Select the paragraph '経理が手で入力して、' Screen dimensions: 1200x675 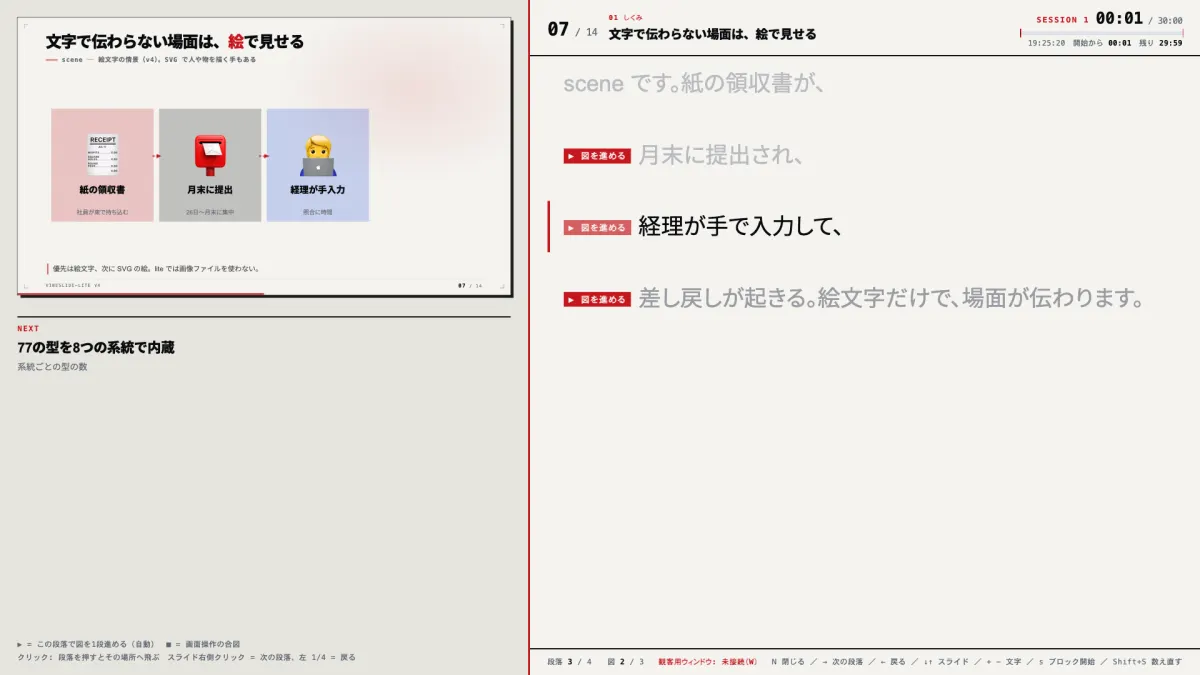[740, 228]
